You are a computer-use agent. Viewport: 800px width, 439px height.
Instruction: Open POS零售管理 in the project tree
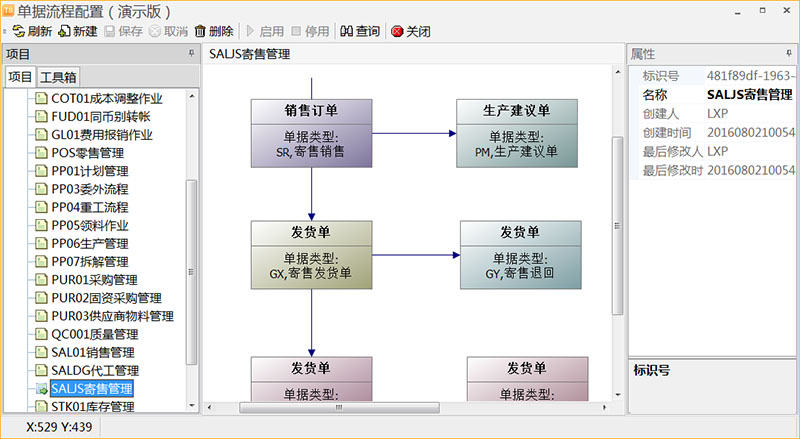click(x=87, y=153)
